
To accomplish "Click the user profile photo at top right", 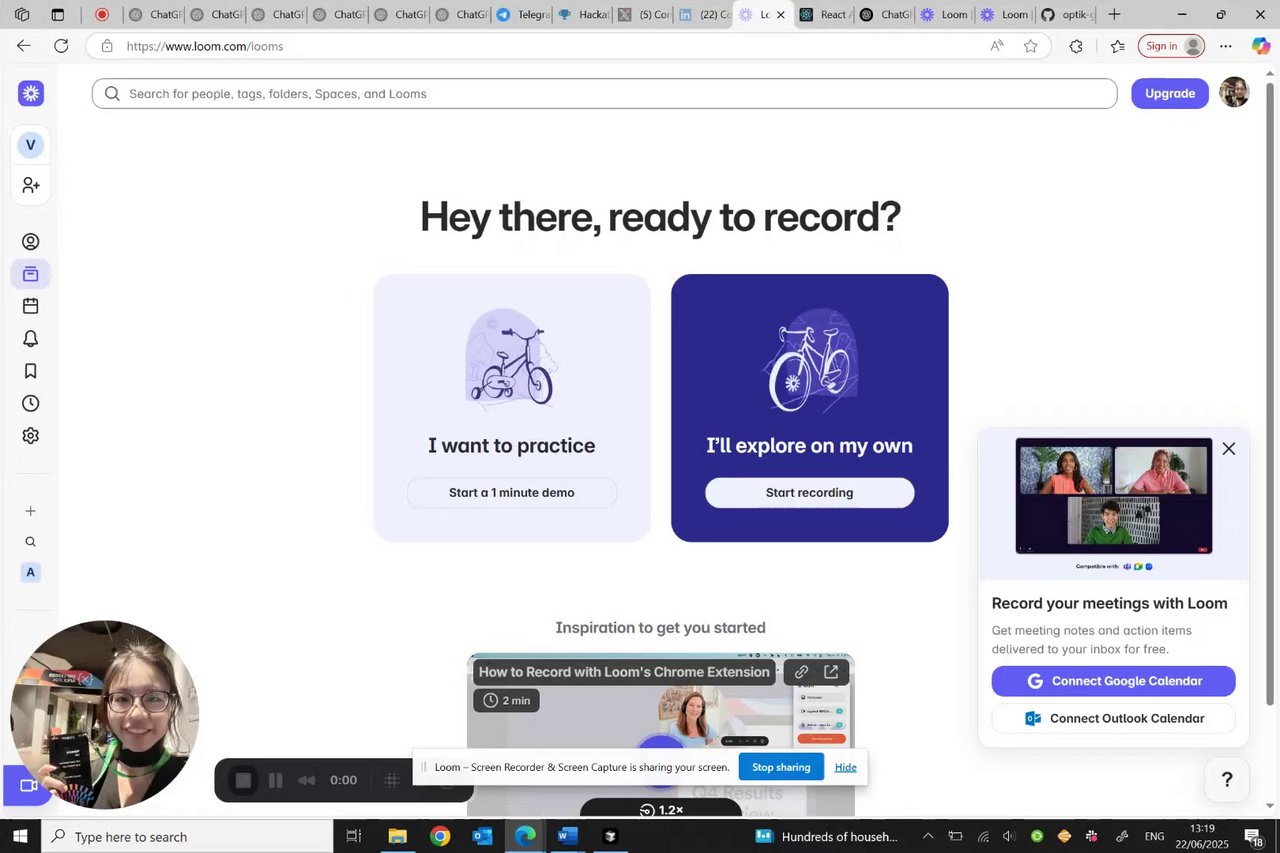I will (1234, 93).
